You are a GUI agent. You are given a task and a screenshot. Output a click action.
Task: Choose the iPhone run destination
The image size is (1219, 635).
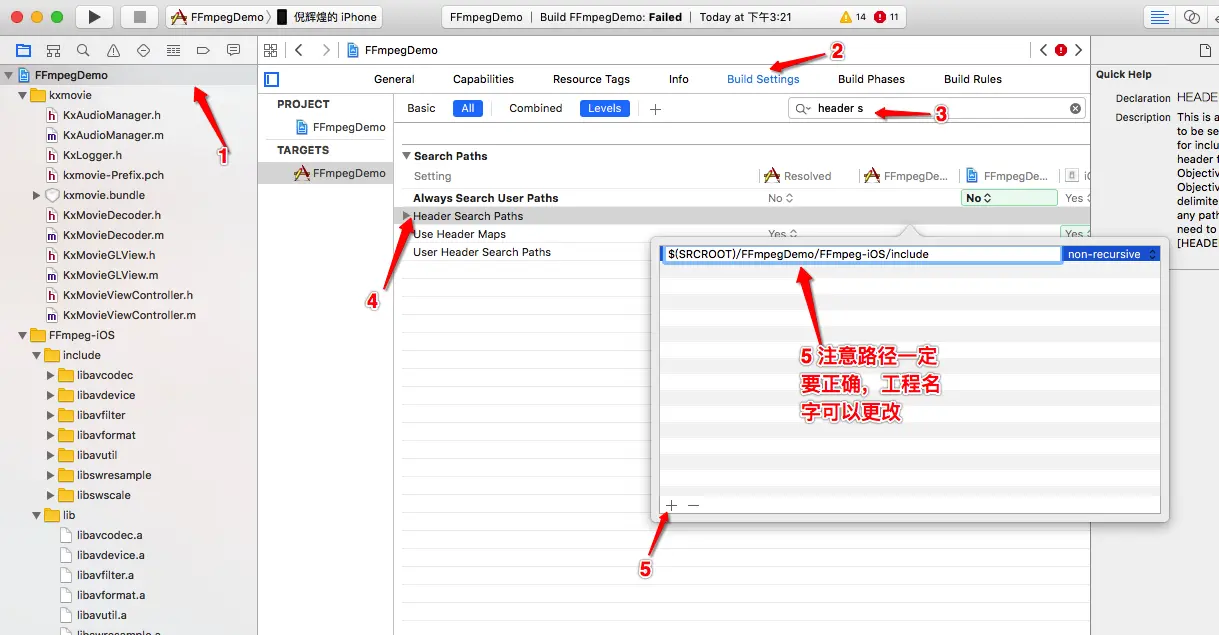tap(327, 17)
